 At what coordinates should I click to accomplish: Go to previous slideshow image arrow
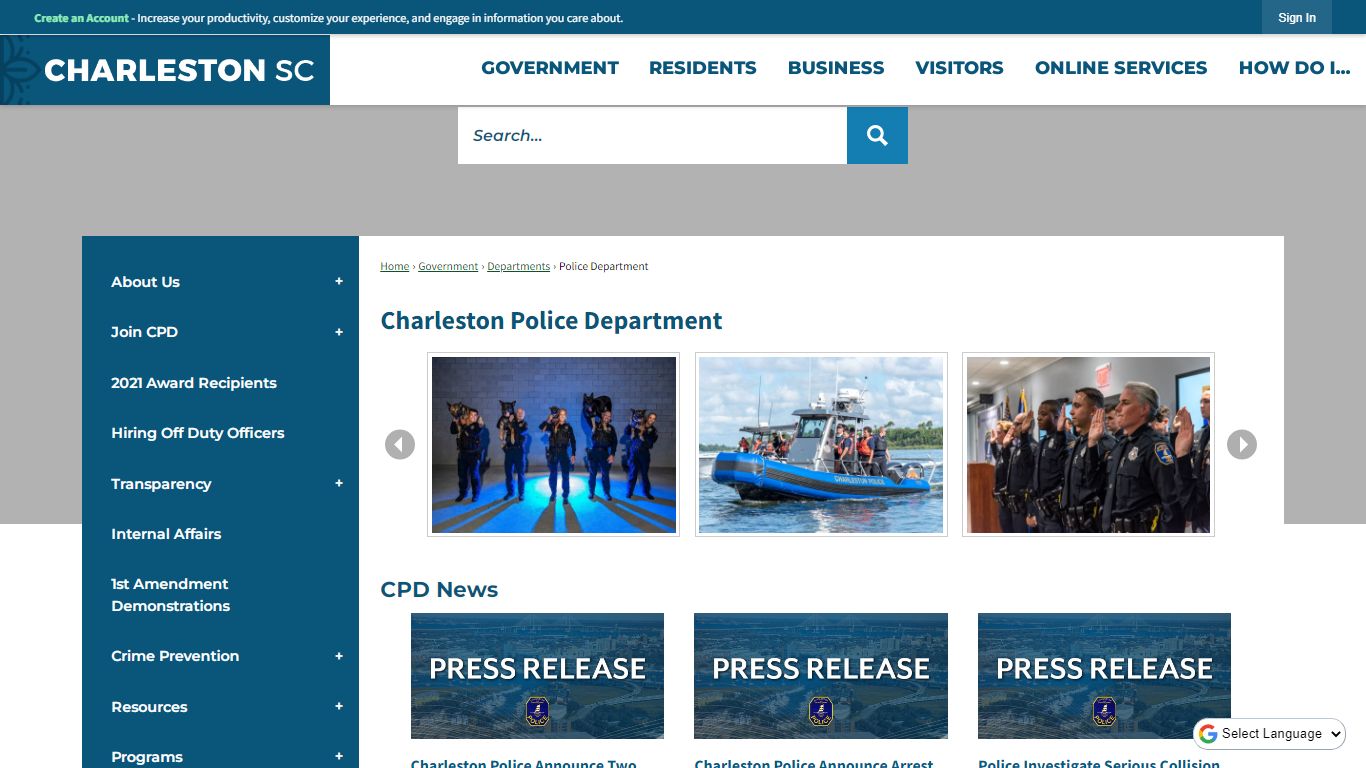point(400,444)
